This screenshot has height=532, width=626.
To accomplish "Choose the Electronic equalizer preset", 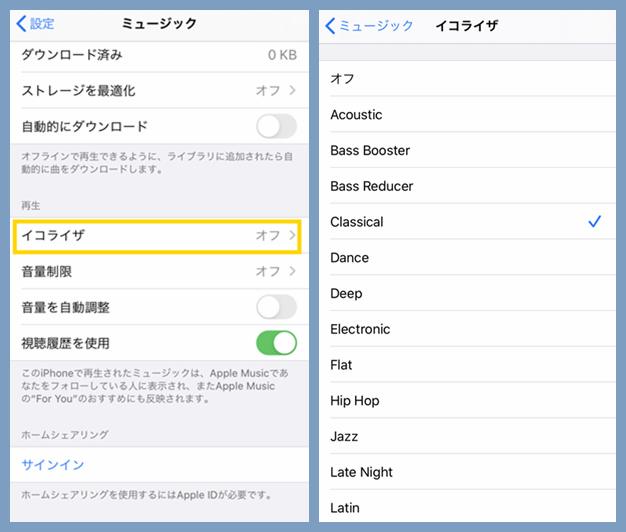I will (467, 329).
